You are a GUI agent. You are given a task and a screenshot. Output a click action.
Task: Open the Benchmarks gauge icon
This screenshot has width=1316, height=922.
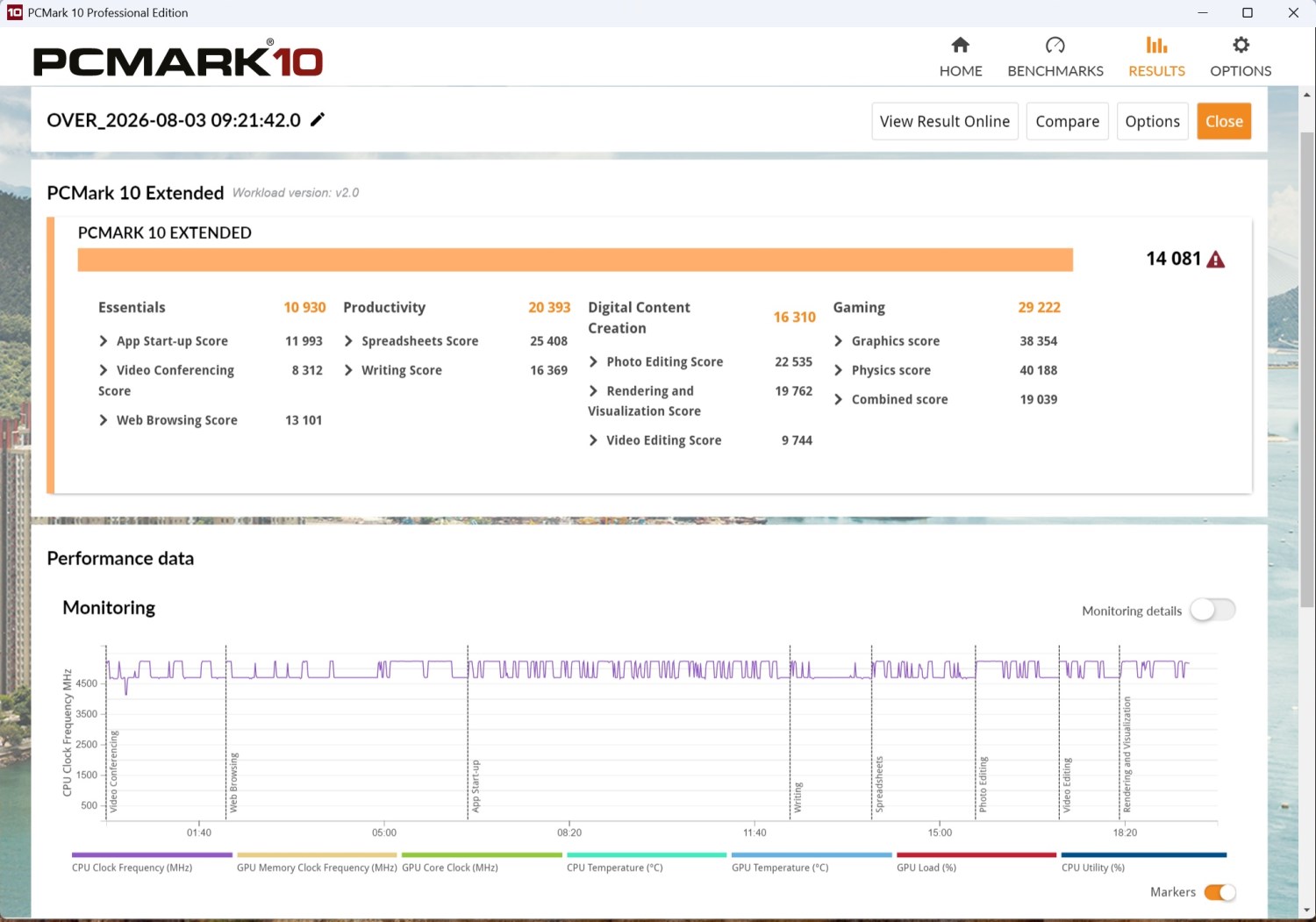pyautogui.click(x=1055, y=45)
